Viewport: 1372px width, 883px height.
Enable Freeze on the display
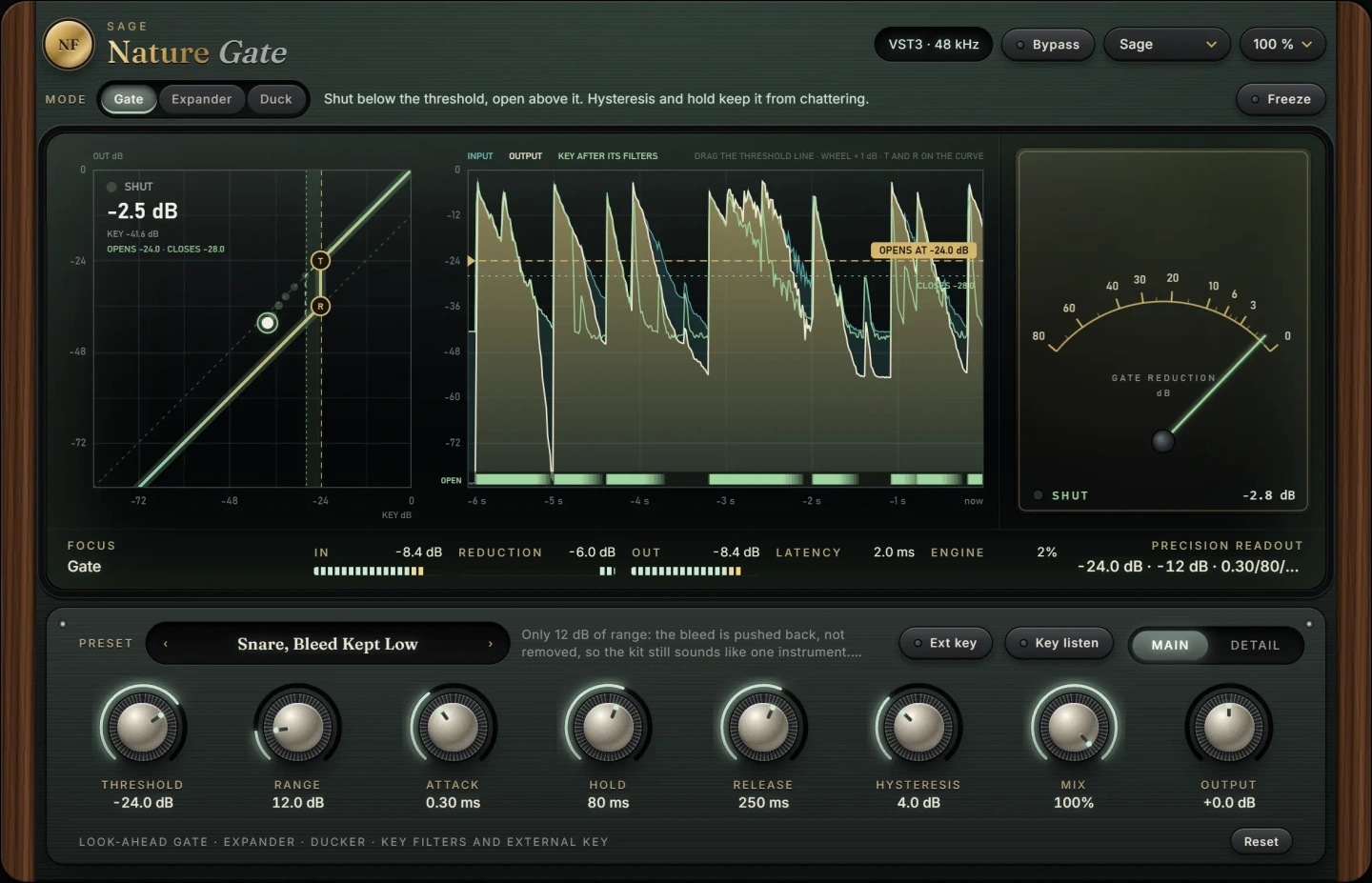[x=1281, y=99]
